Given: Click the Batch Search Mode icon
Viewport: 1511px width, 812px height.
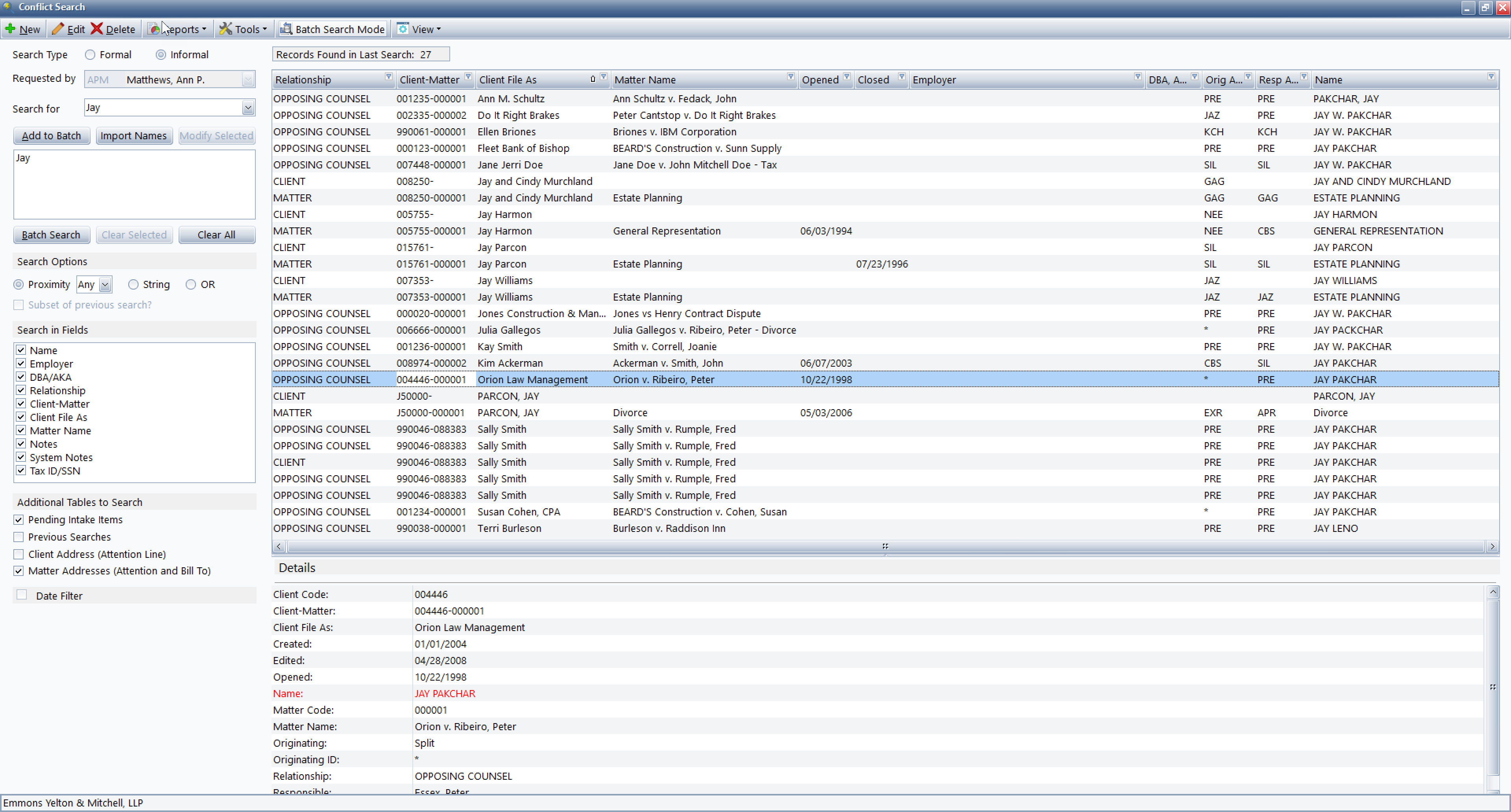Looking at the screenshot, I should pos(286,29).
